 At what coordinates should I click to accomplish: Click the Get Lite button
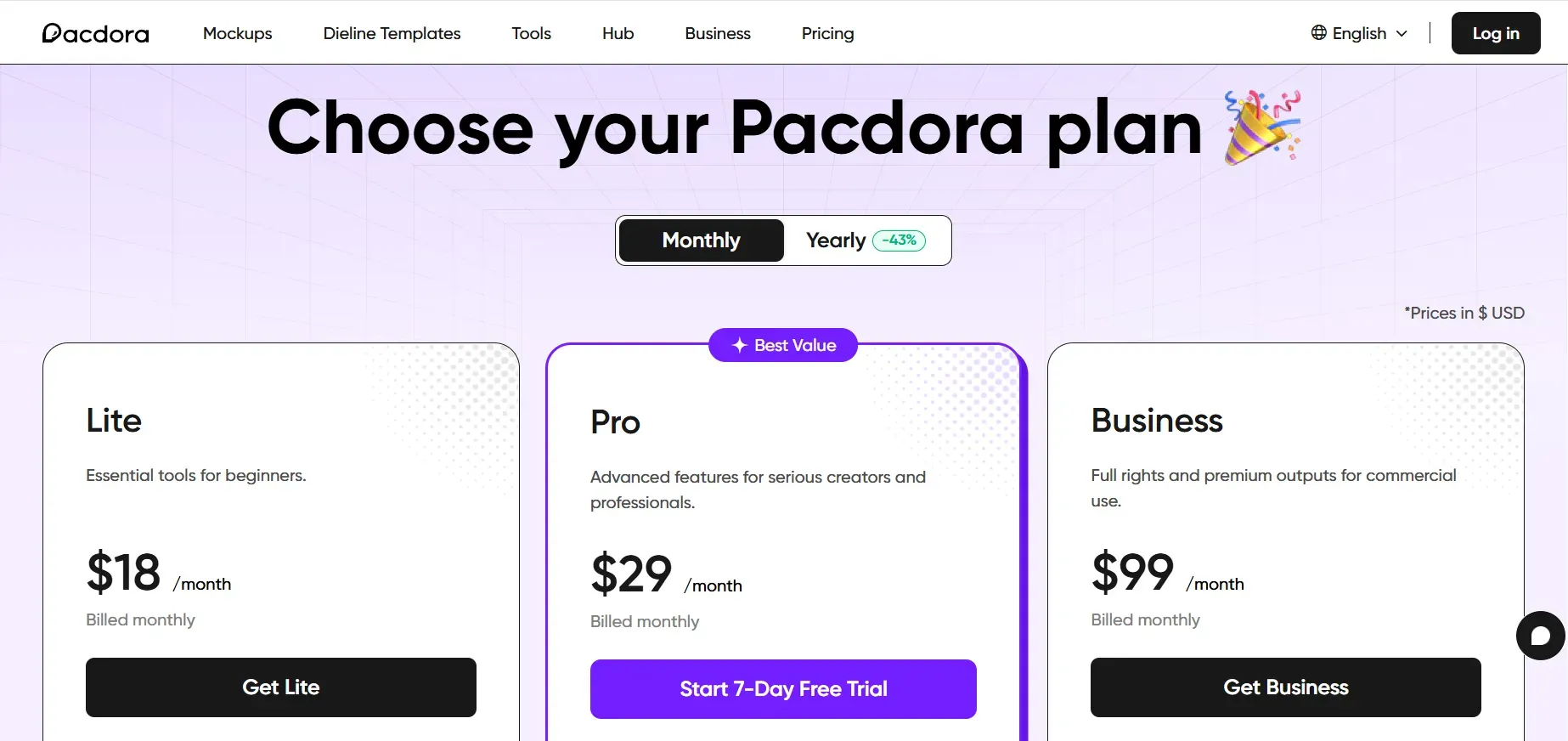281,687
